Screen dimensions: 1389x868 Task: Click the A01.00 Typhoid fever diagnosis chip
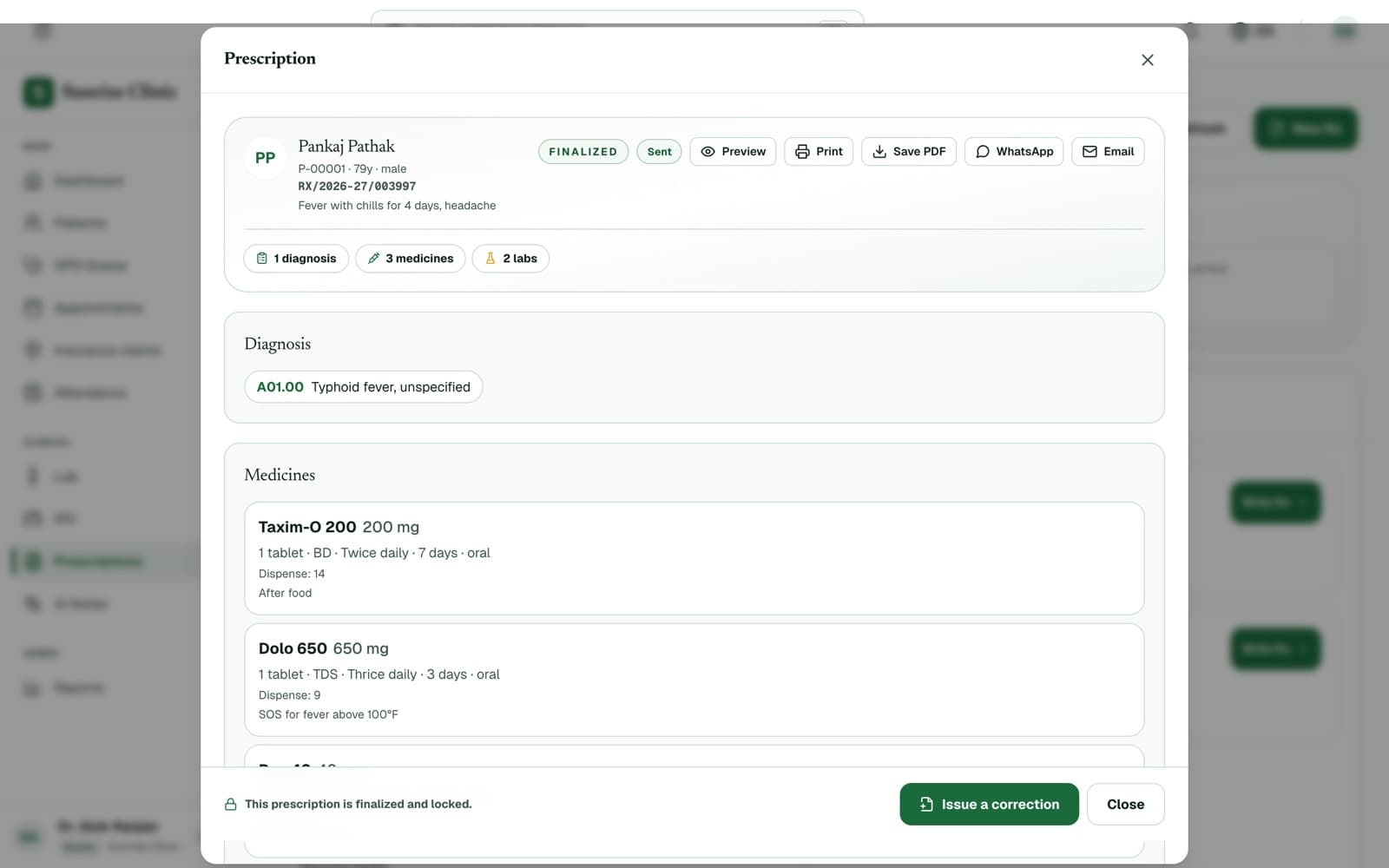pyautogui.click(x=364, y=387)
